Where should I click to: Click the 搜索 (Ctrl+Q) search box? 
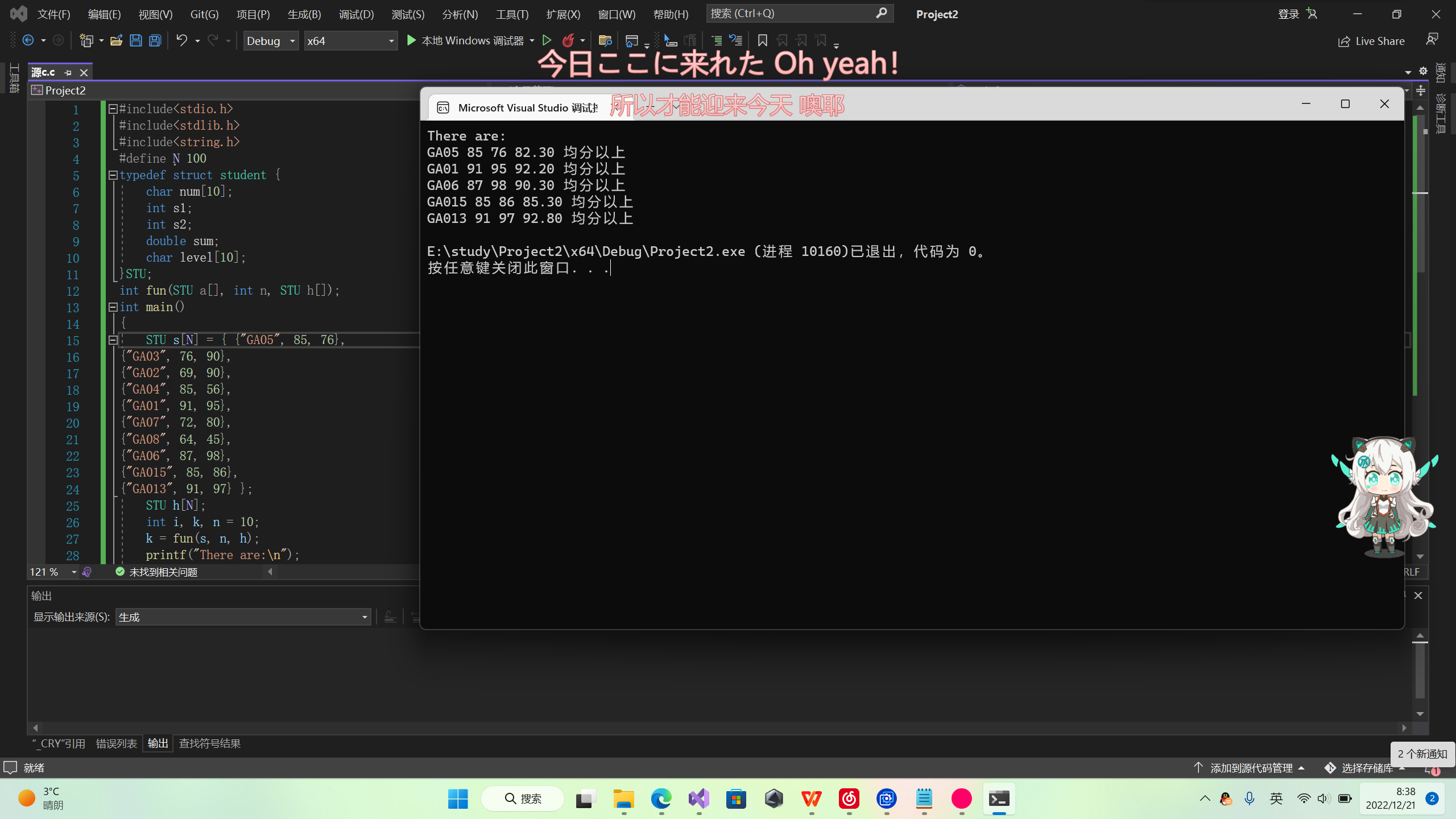pos(791,14)
